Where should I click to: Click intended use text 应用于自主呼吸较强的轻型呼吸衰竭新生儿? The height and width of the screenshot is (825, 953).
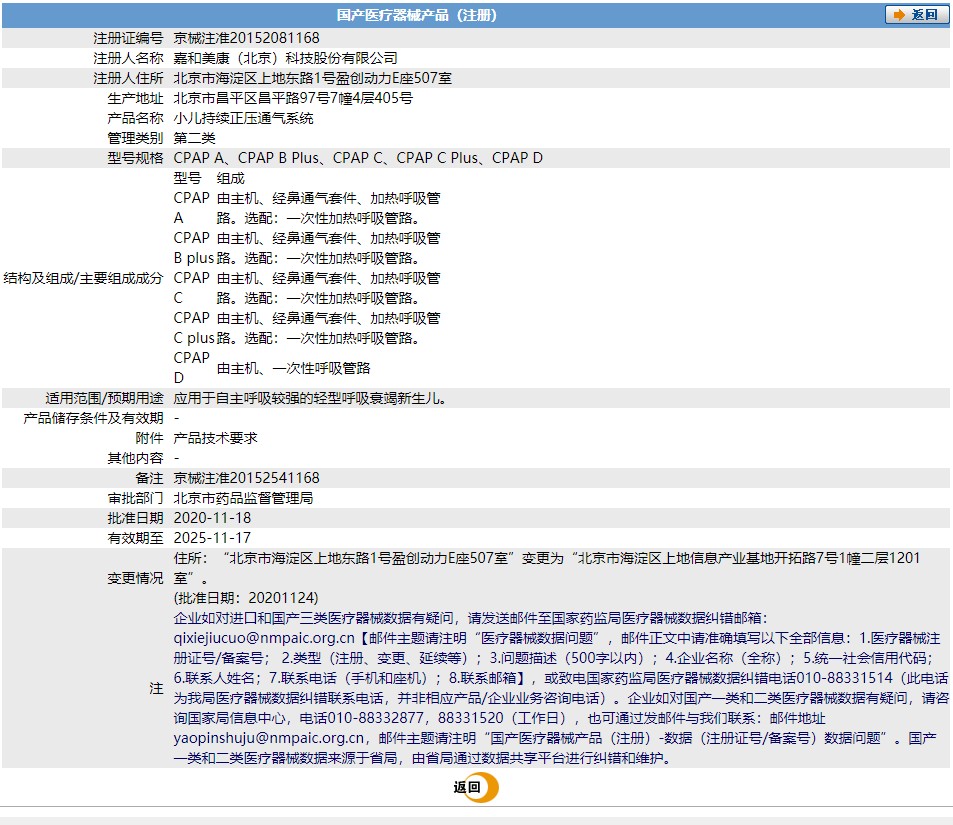click(311, 398)
